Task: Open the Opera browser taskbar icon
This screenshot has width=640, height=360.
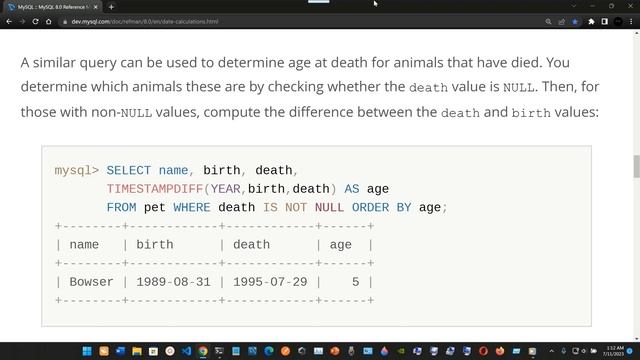Action: click(483, 351)
